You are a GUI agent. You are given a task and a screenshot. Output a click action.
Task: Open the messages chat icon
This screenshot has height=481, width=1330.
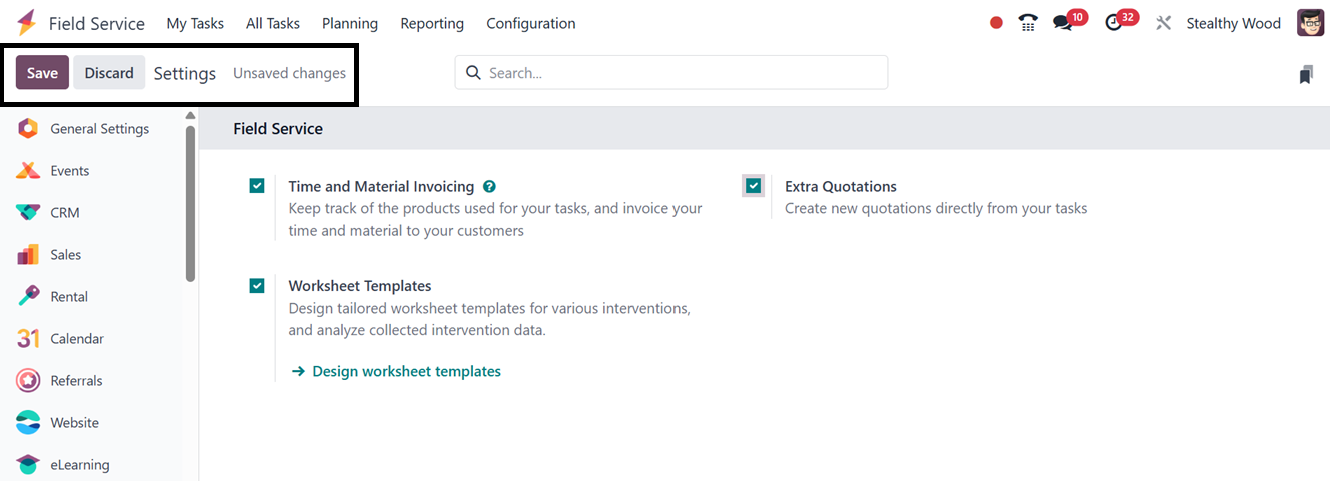(1062, 23)
